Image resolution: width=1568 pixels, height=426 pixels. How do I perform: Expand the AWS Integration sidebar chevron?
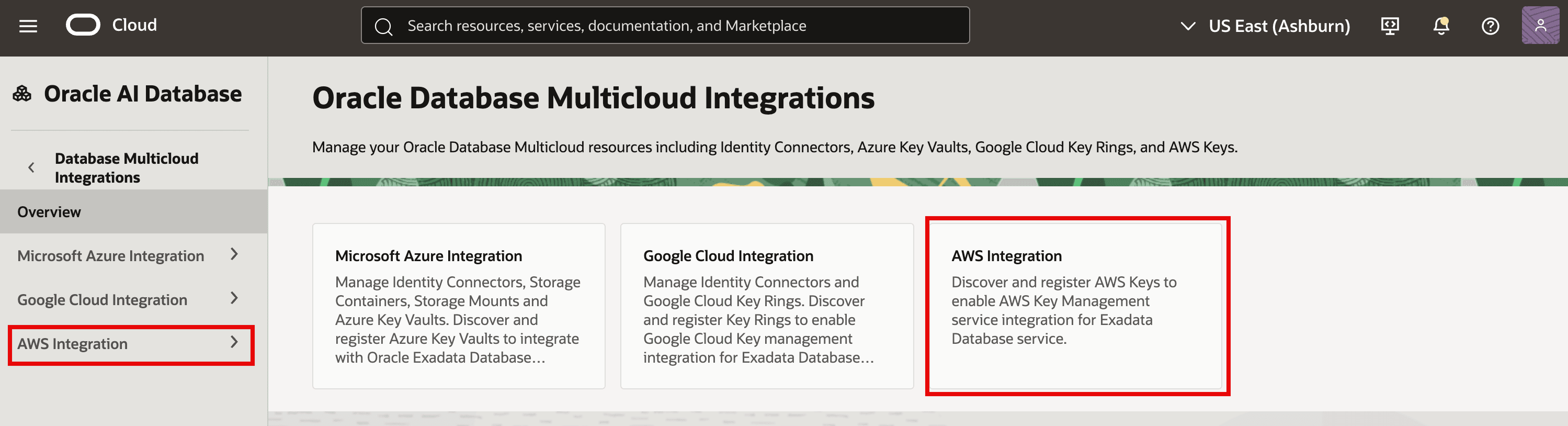point(234,342)
